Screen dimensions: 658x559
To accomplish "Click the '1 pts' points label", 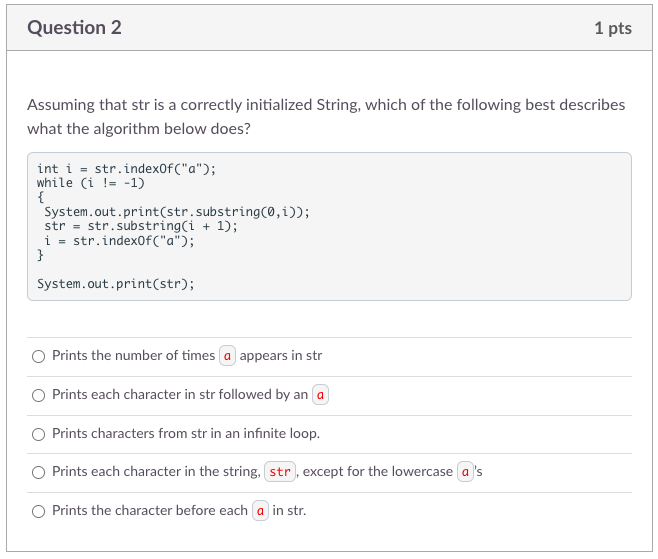I will point(612,28).
